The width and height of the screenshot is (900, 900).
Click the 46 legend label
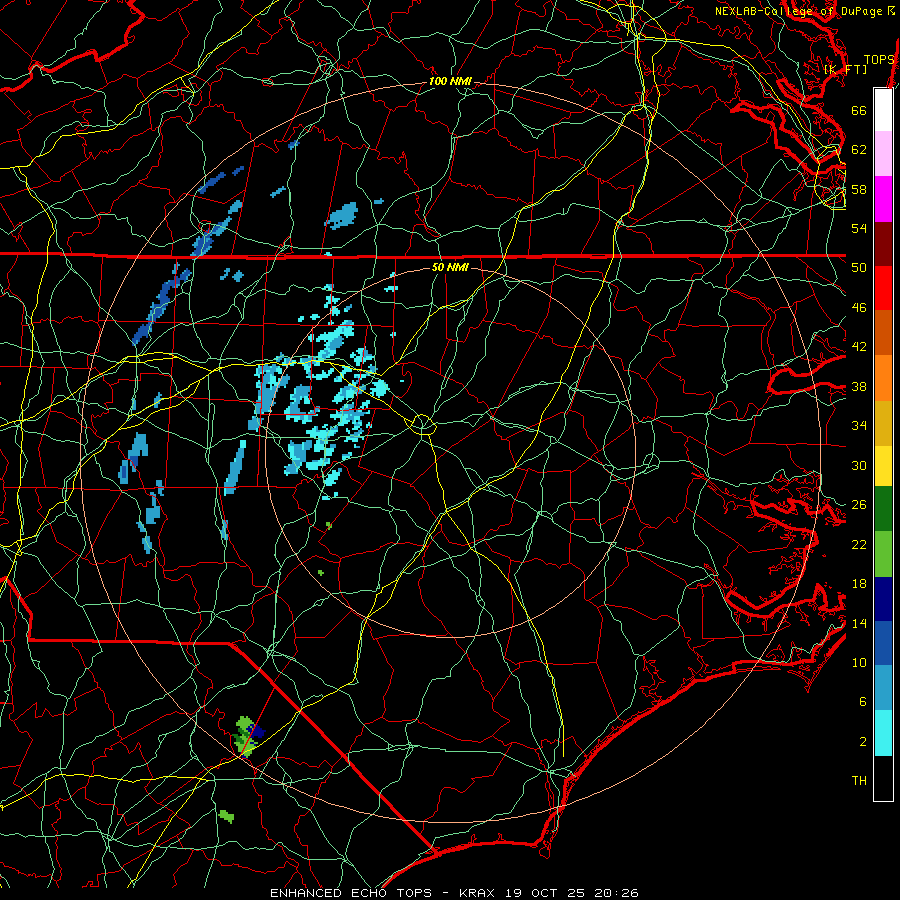859,308
